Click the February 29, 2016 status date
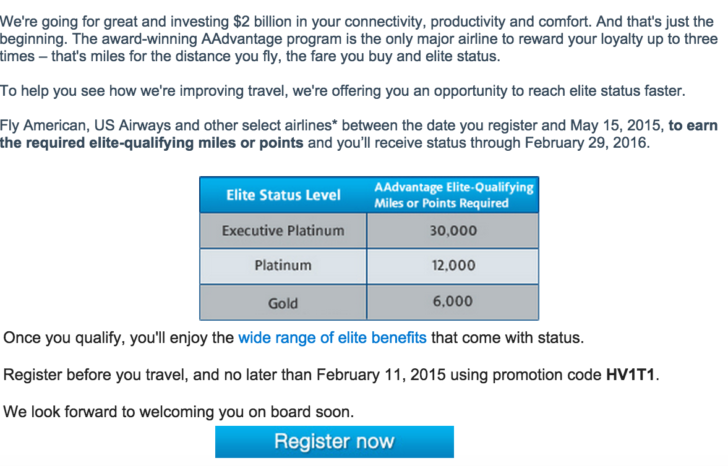728x466 pixels. pyautogui.click(x=586, y=142)
